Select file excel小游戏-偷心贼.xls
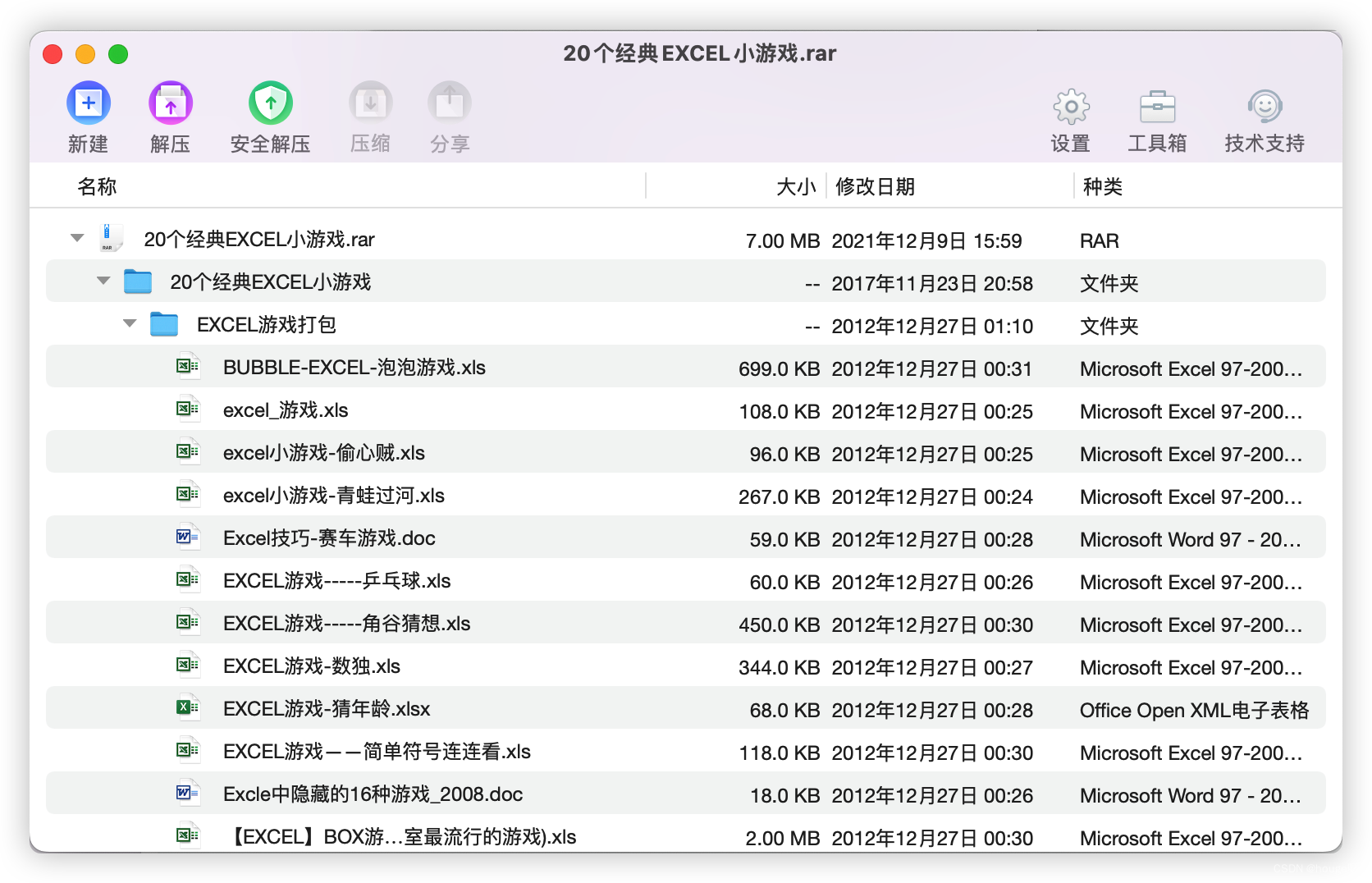 (324, 452)
